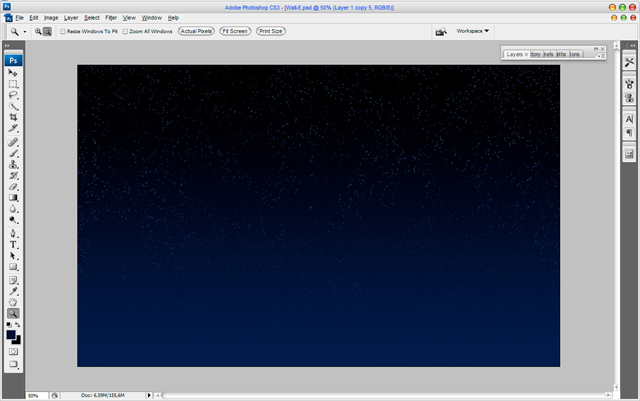The height and width of the screenshot is (401, 640).
Task: Select the Eyedropper tool
Action: [13, 291]
